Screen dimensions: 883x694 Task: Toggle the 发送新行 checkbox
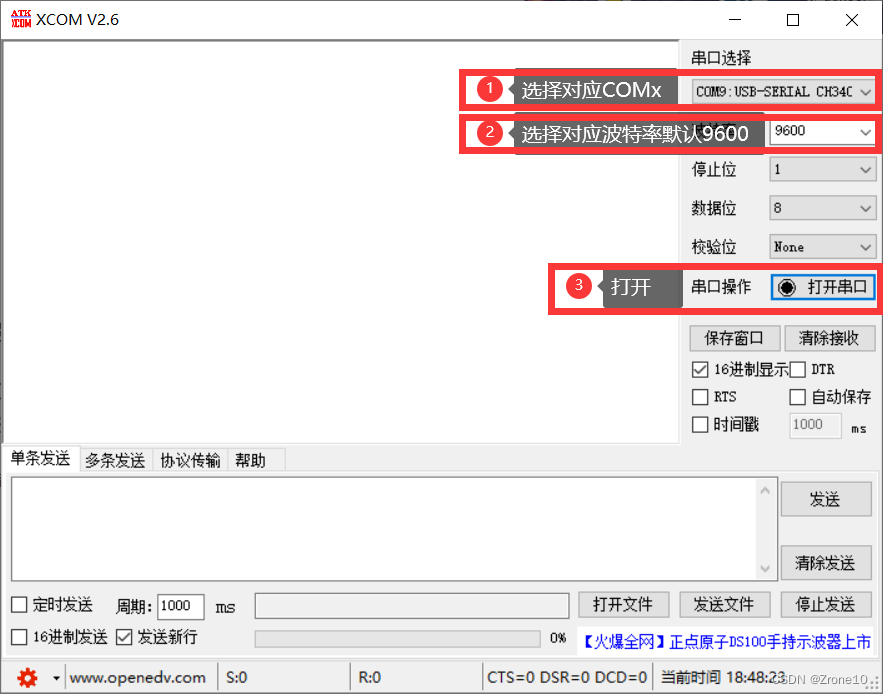(x=125, y=637)
